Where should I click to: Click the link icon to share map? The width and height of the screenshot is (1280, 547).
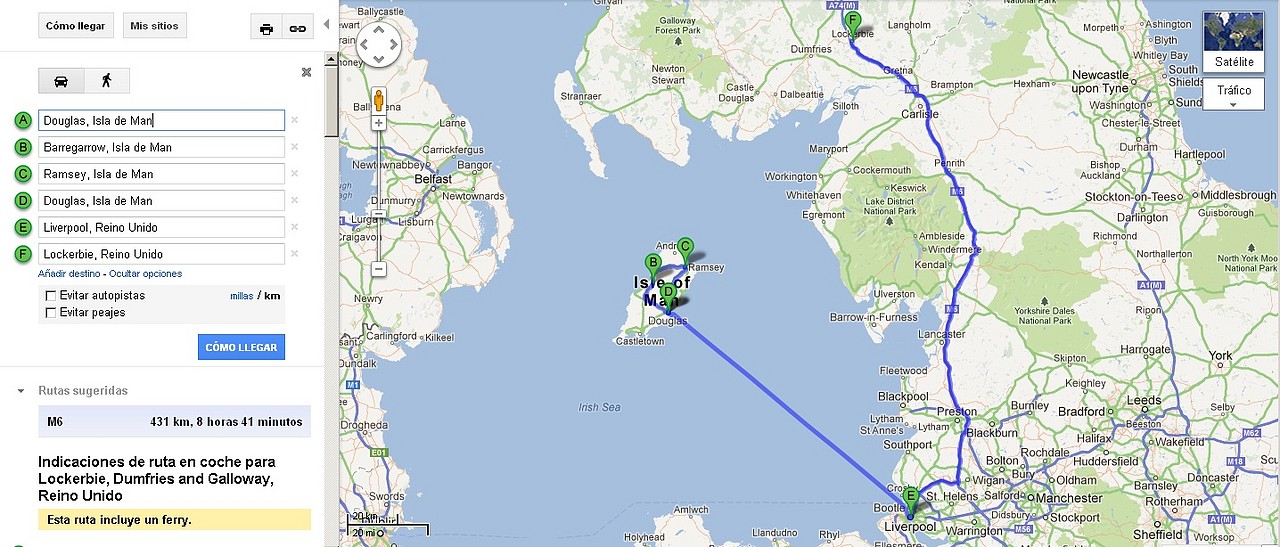[x=297, y=28]
